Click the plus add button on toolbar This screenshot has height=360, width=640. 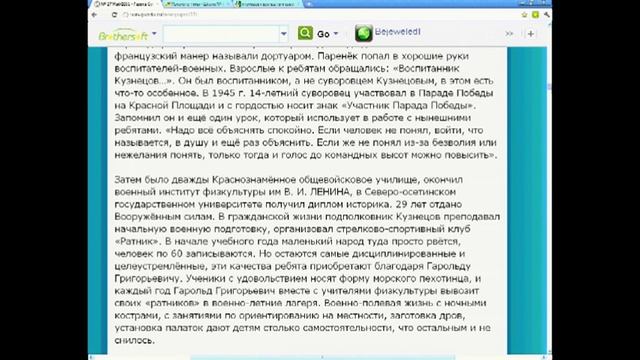pyautogui.click(x=531, y=34)
